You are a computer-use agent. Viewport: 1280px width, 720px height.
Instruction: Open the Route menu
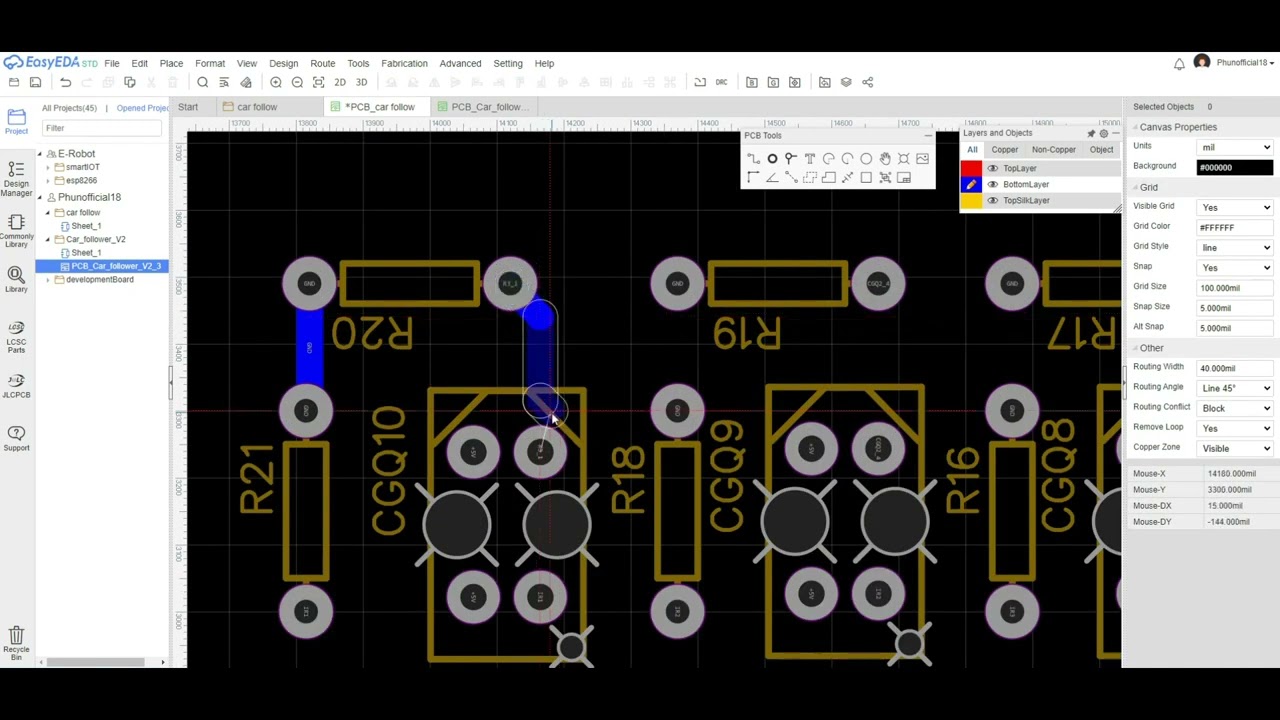coord(322,63)
